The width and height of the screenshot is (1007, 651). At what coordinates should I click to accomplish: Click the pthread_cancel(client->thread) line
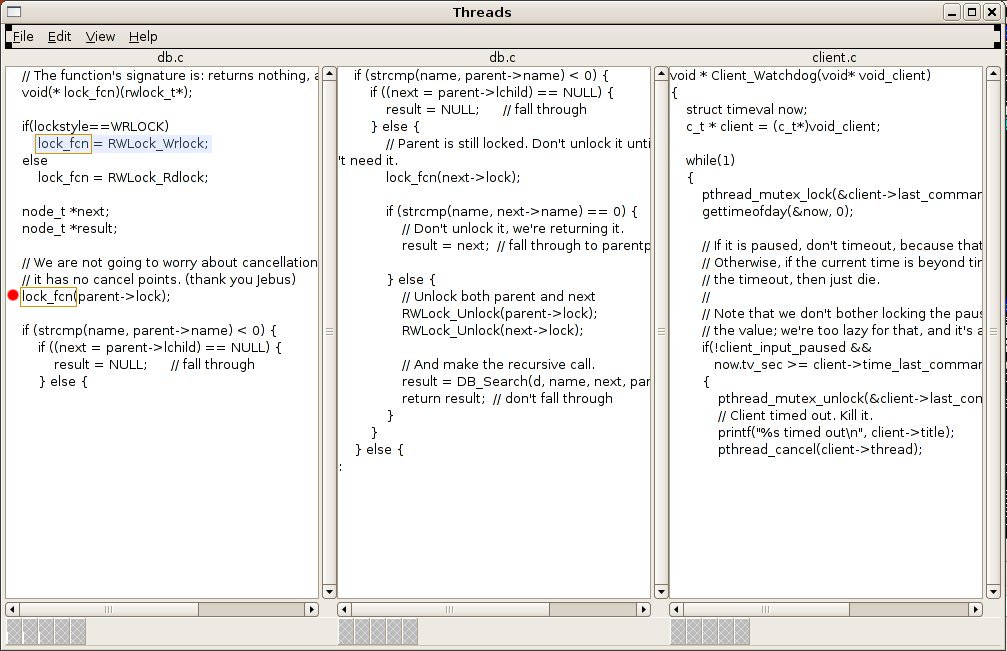pos(819,449)
